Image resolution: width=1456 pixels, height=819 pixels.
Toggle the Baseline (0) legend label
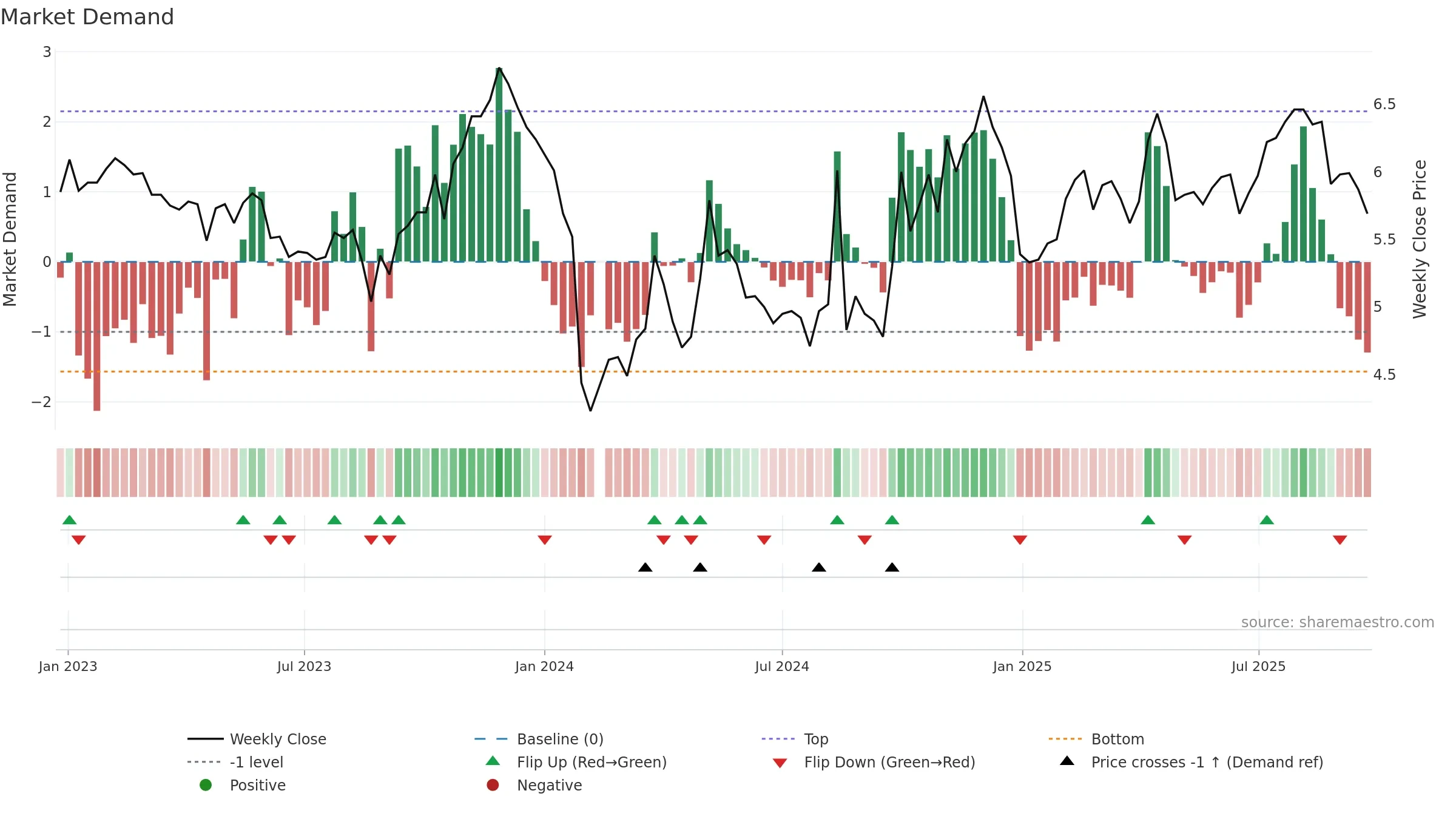pyautogui.click(x=560, y=739)
